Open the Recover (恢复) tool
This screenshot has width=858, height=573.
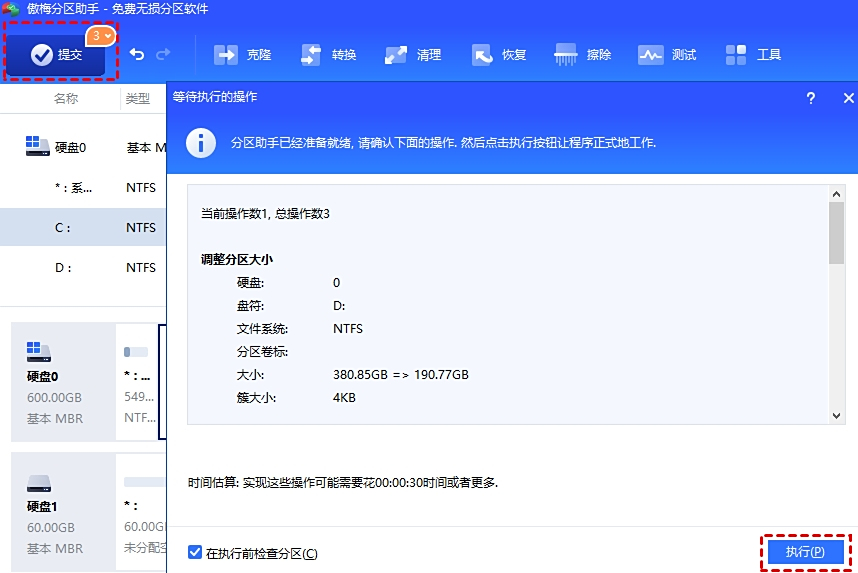point(482,55)
